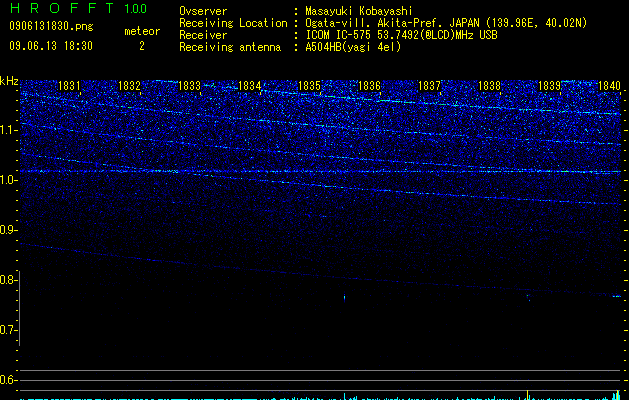Click the HROFFT title text

point(62,8)
